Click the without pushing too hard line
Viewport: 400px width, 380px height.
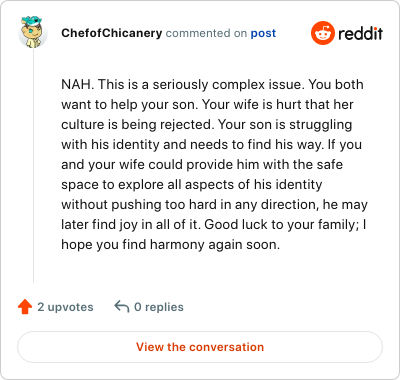click(214, 204)
